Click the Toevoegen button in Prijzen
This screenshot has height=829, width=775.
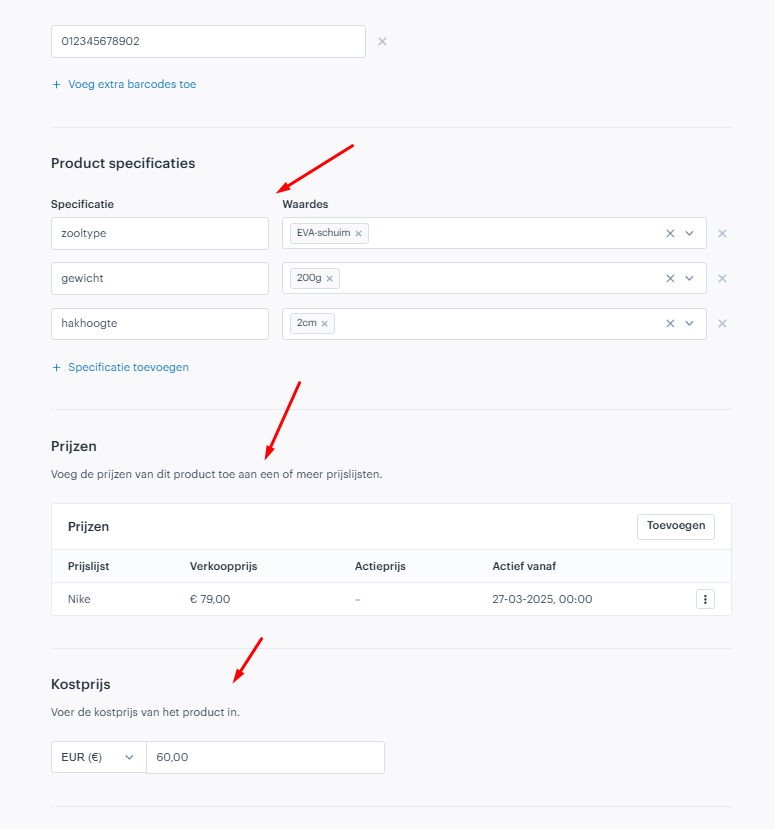(676, 527)
